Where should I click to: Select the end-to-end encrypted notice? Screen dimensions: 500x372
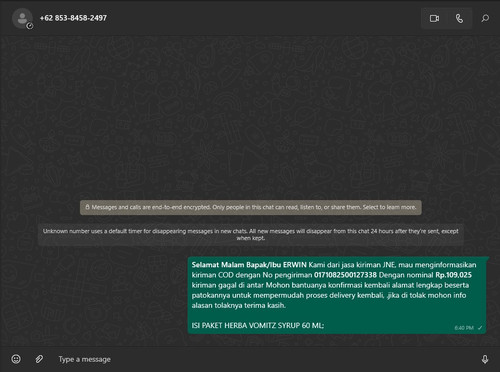tap(251, 207)
